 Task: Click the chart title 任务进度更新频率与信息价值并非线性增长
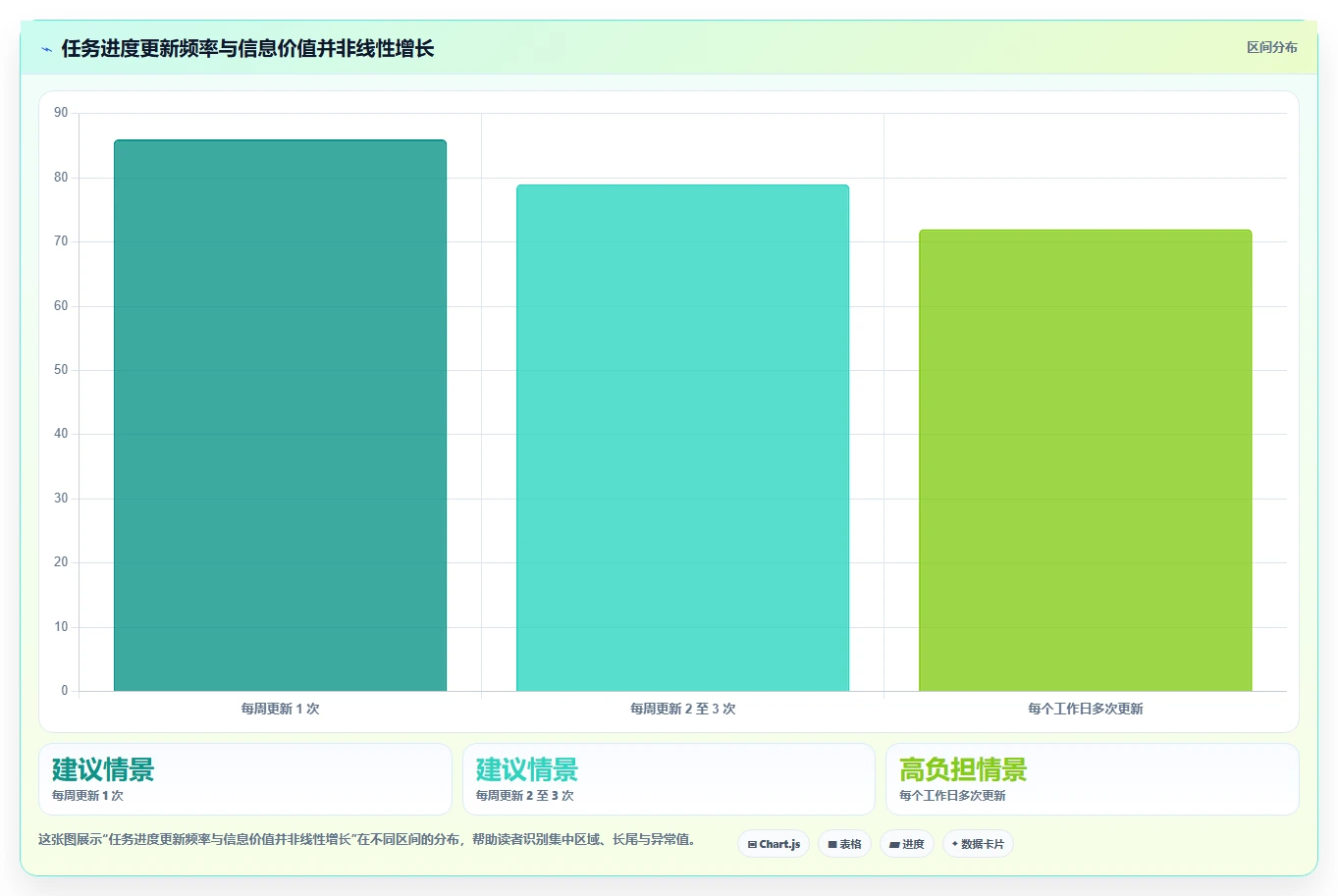(247, 49)
